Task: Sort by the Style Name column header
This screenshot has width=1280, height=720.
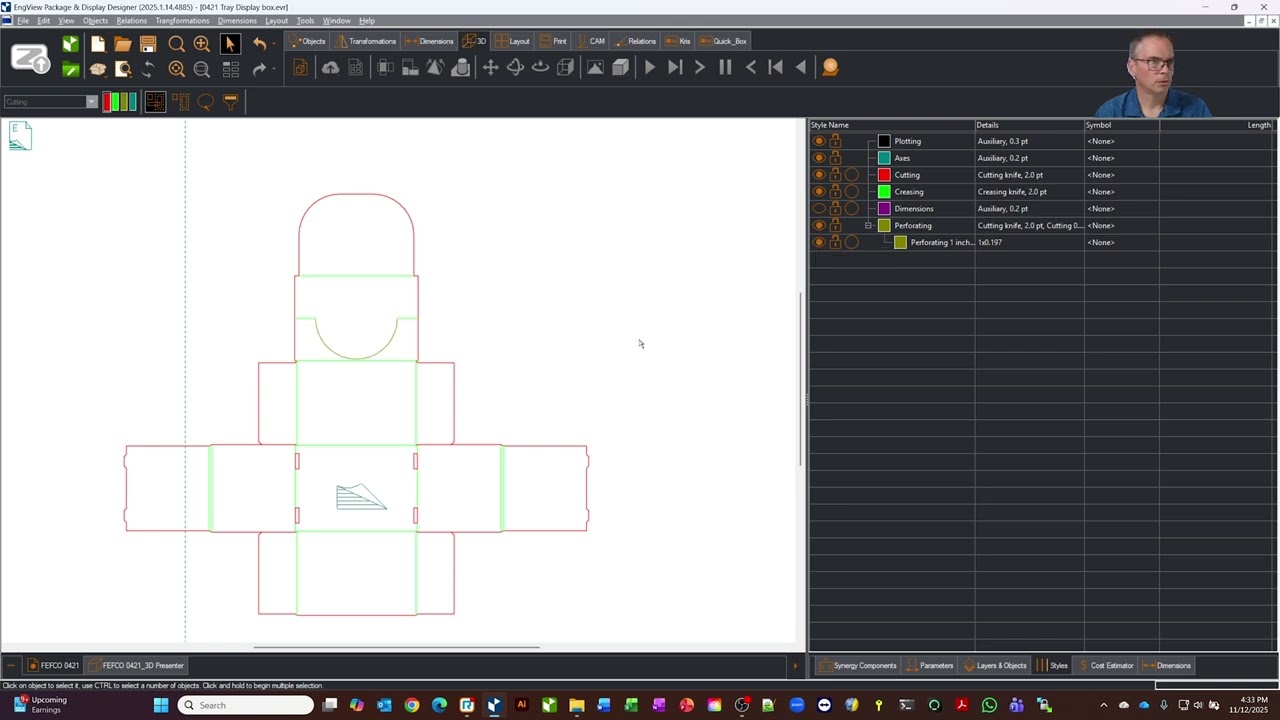Action: click(892, 125)
